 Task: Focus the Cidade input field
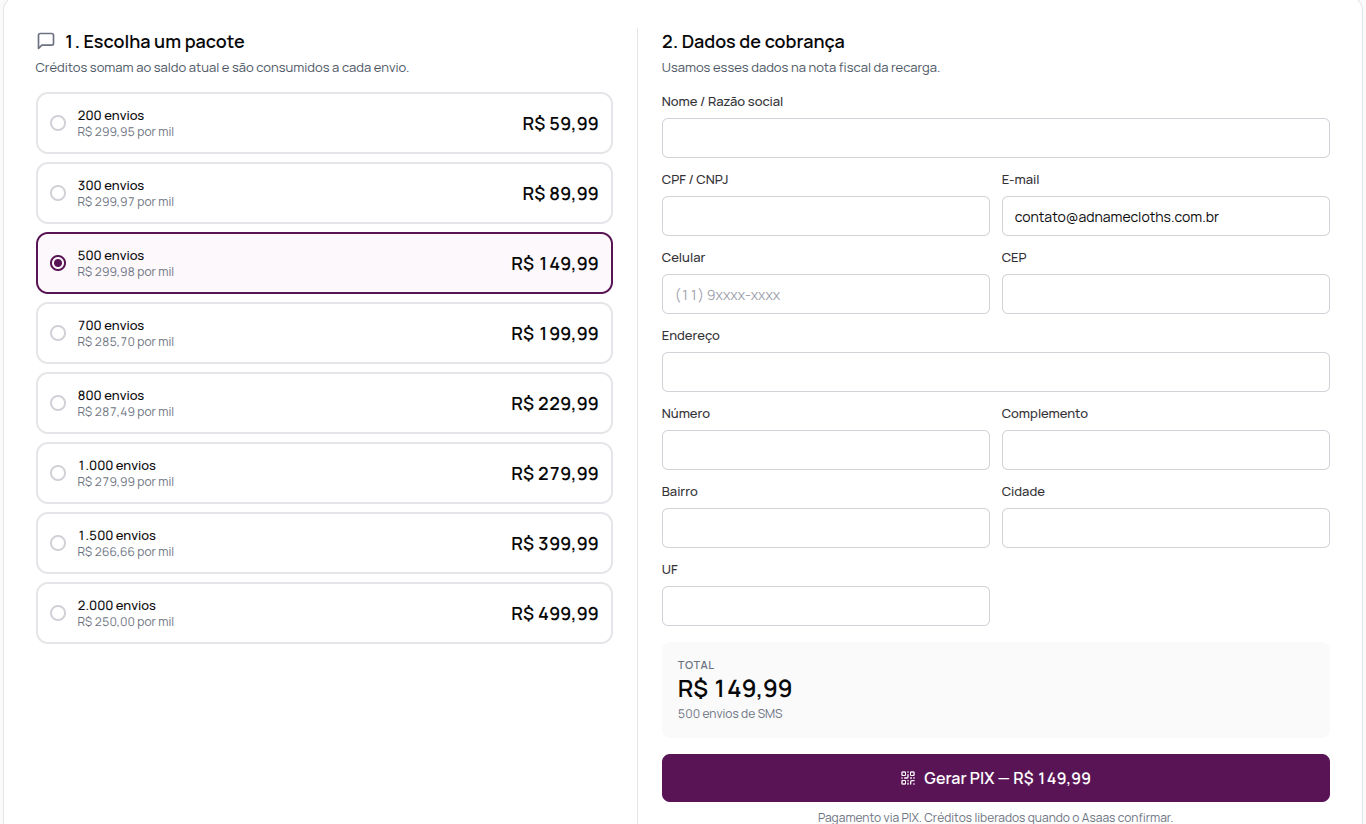click(1165, 528)
